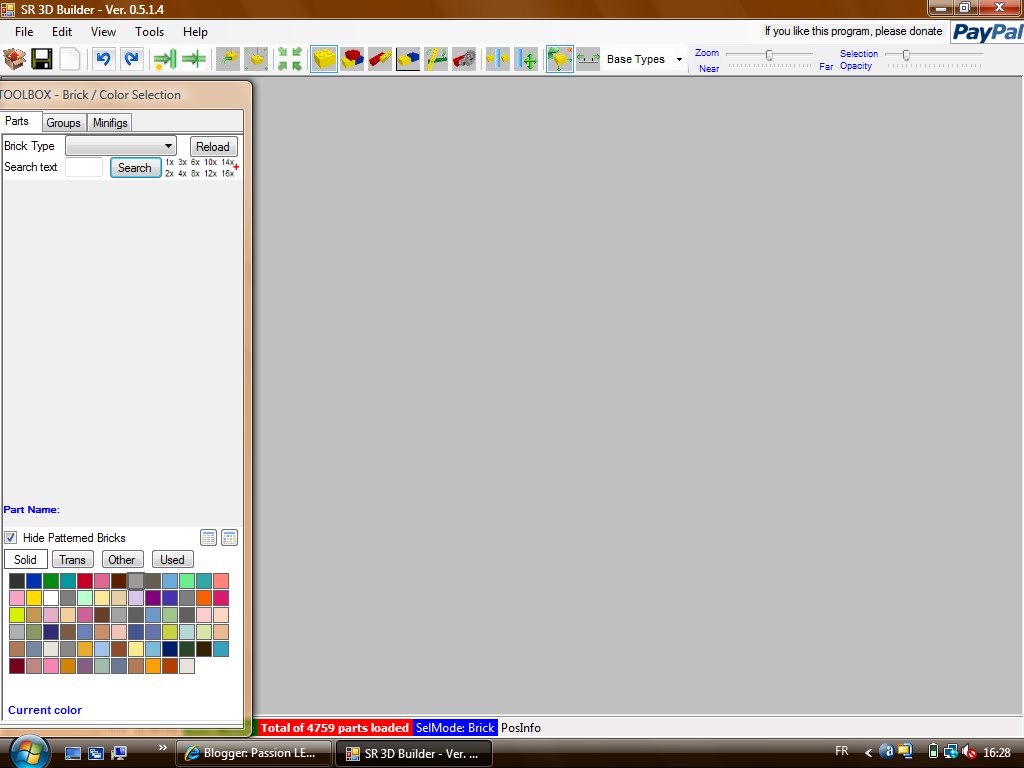
Task: Pick the pure white color swatch
Action: pyautogui.click(x=51, y=598)
